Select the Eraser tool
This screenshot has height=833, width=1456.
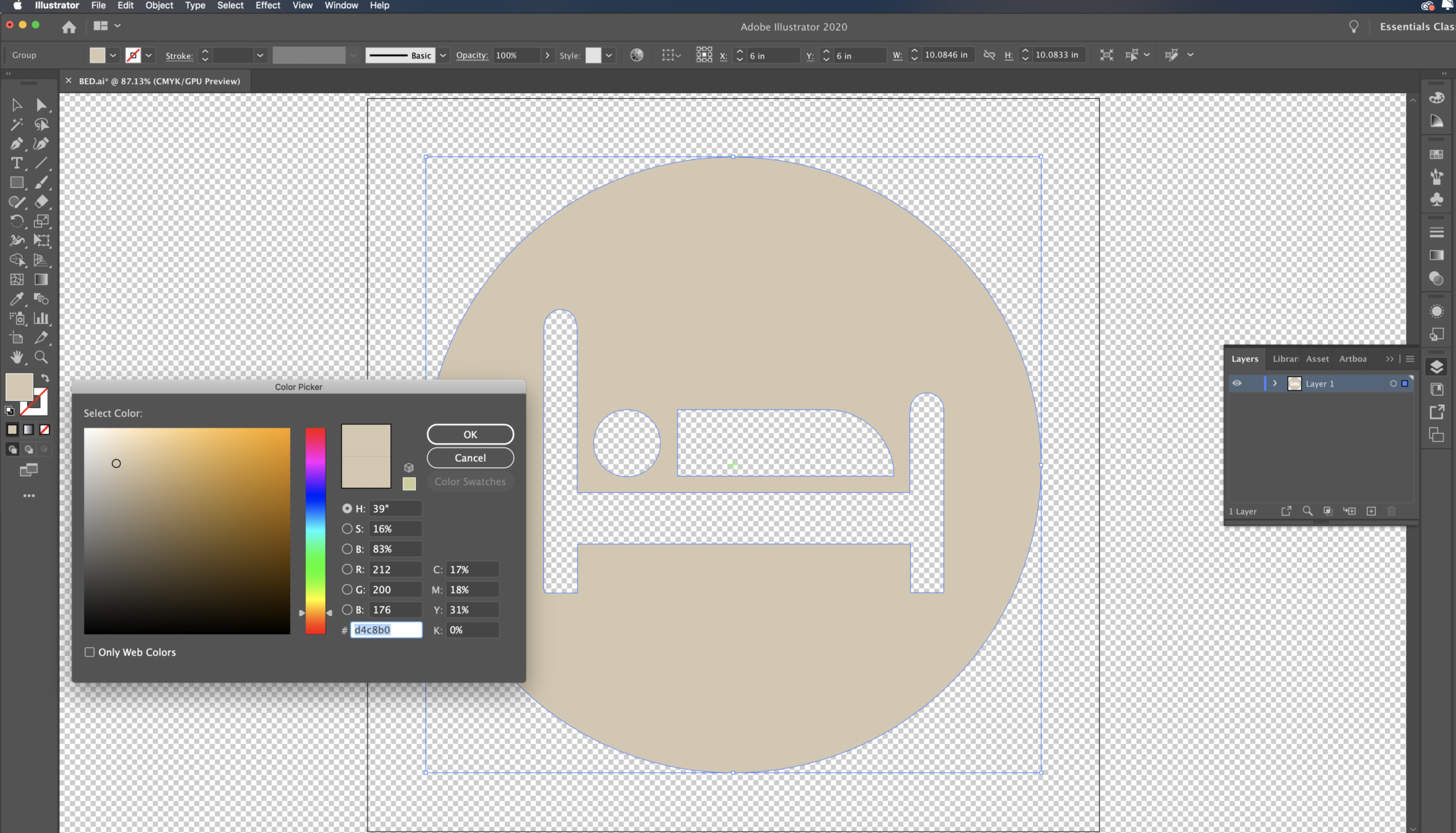pyautogui.click(x=41, y=203)
